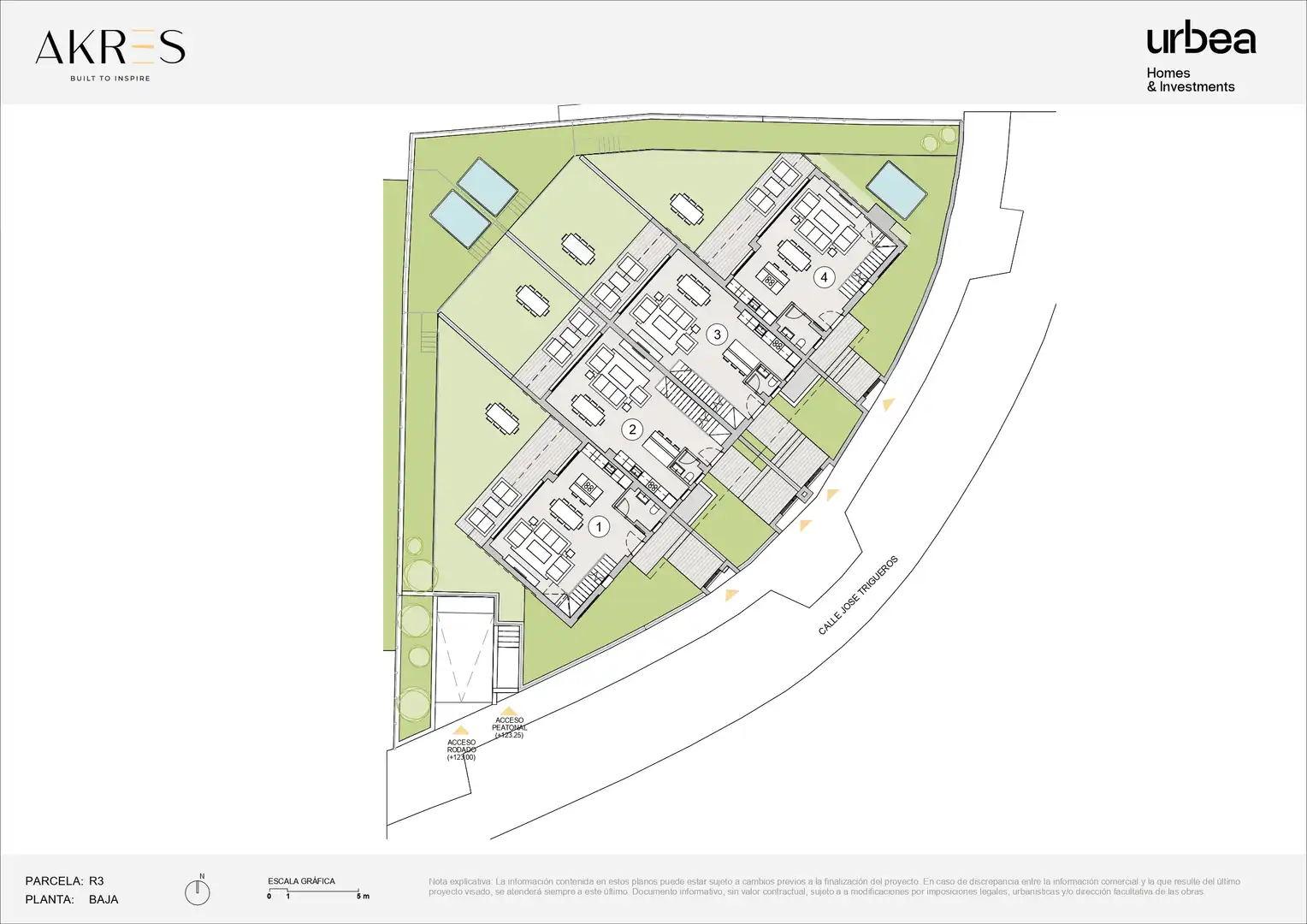Click the pool next to unit 4
This screenshot has height=924, width=1307.
pyautogui.click(x=896, y=189)
